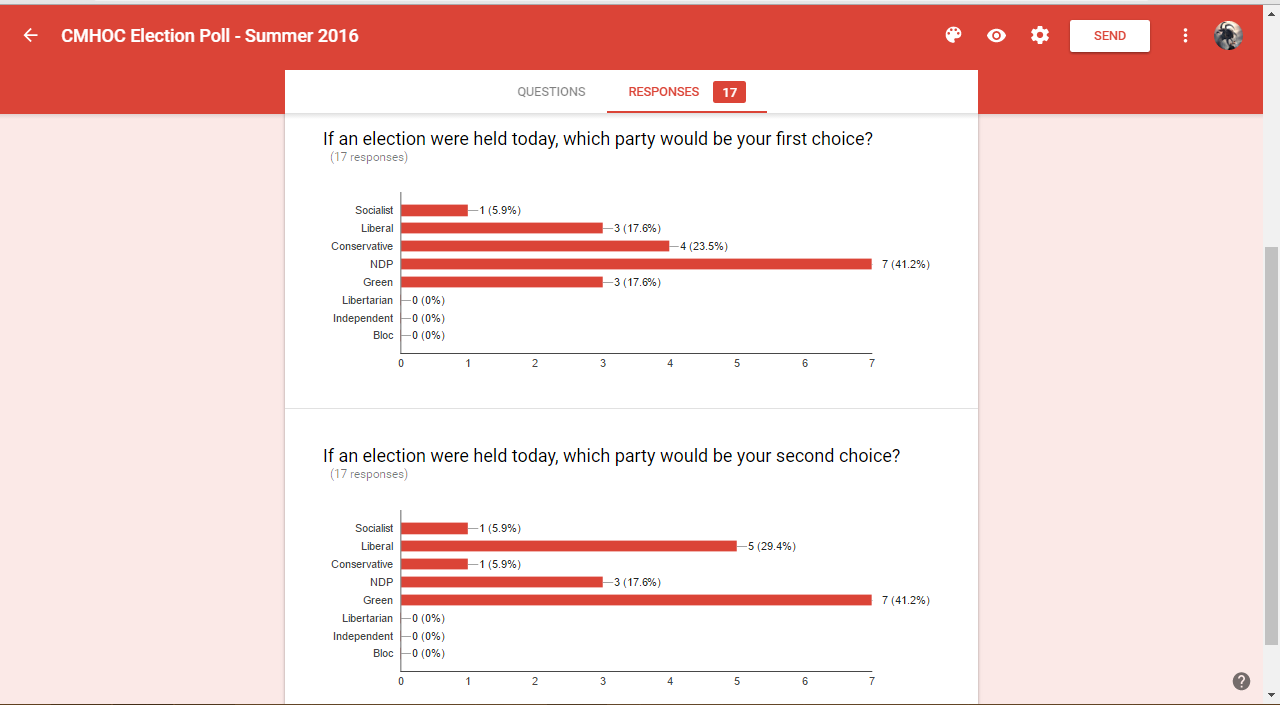Click the 17 responses count badge
The width and height of the screenshot is (1280, 705).
(x=729, y=92)
